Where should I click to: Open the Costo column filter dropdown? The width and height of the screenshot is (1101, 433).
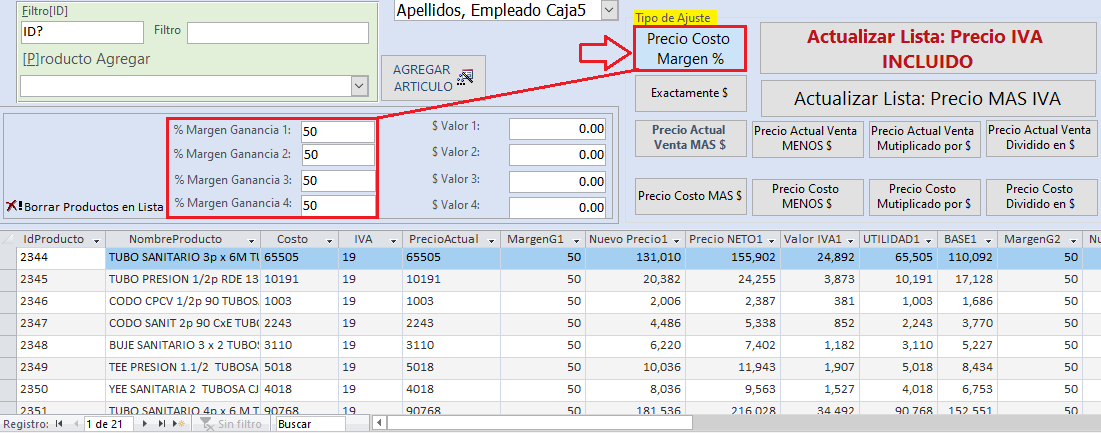tap(328, 240)
